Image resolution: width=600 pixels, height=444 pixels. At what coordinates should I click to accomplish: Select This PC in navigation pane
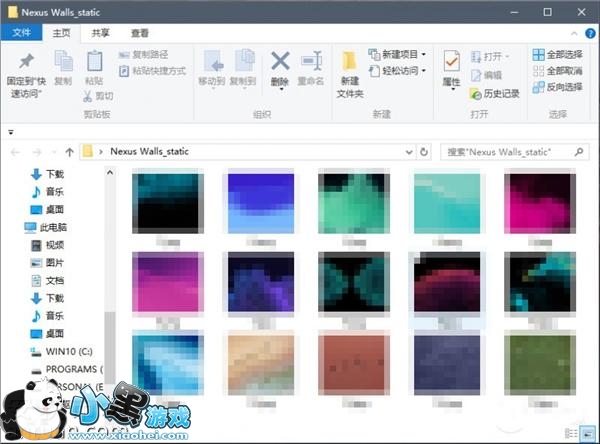click(x=46, y=227)
